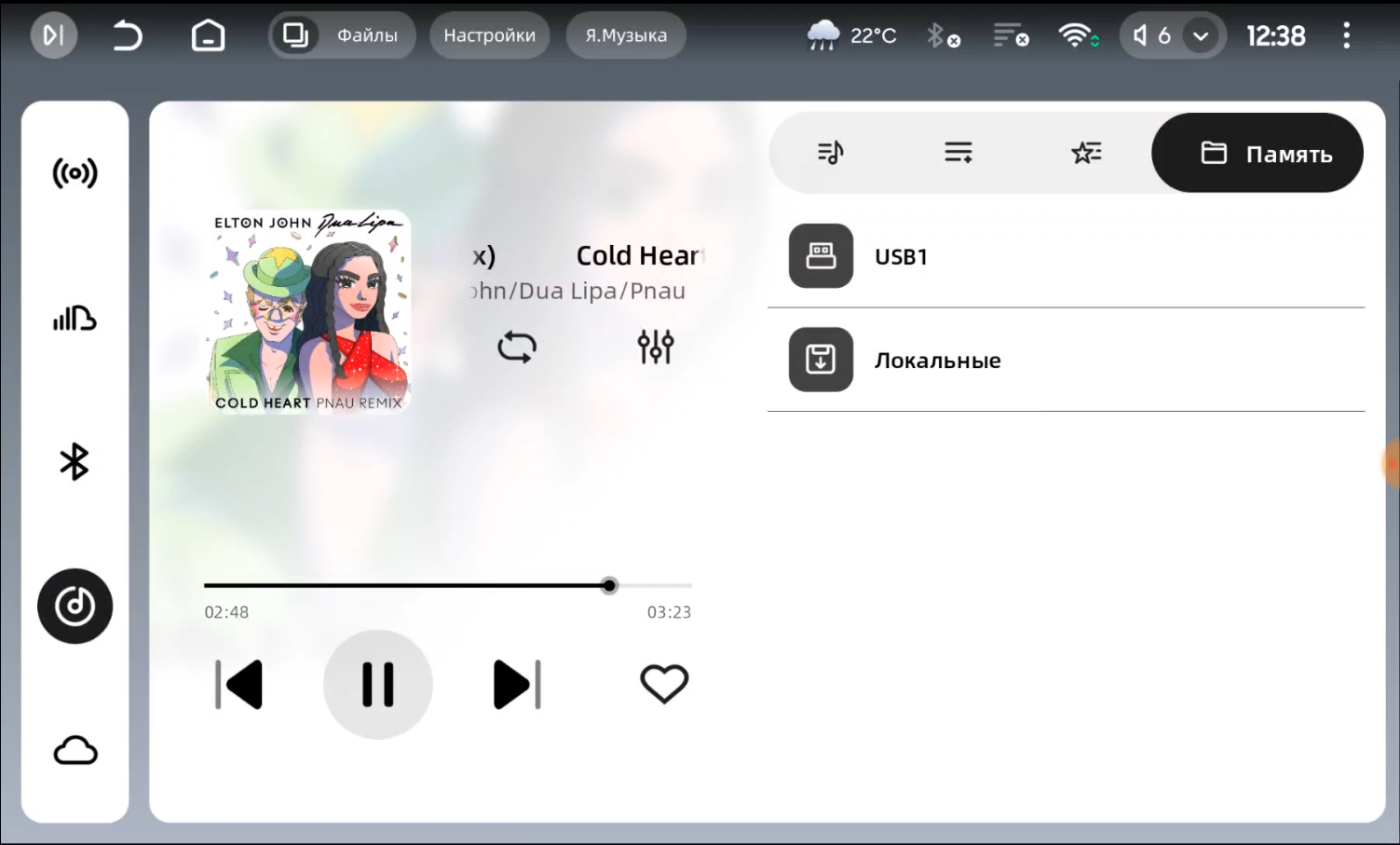
Task: Pause the current song
Action: pos(378,685)
